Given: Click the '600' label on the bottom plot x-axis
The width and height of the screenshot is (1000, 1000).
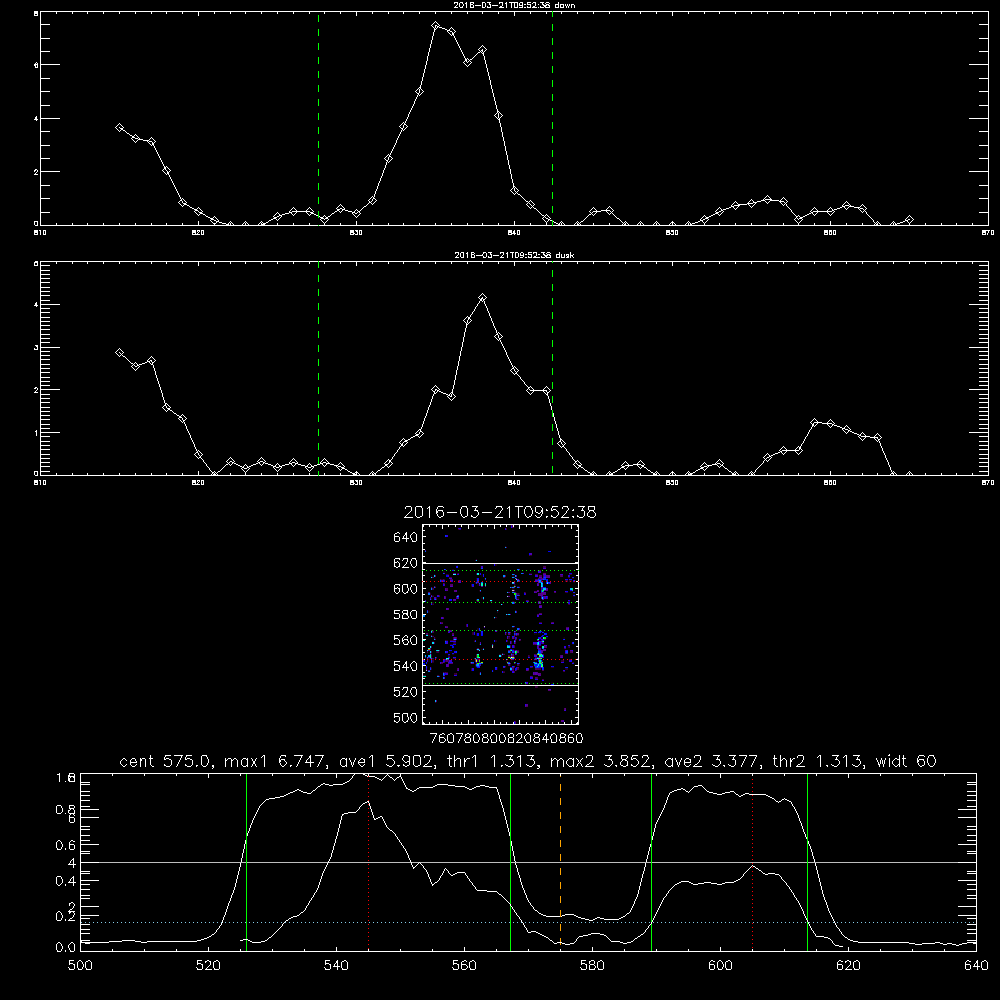Looking at the screenshot, I should [x=720, y=966].
